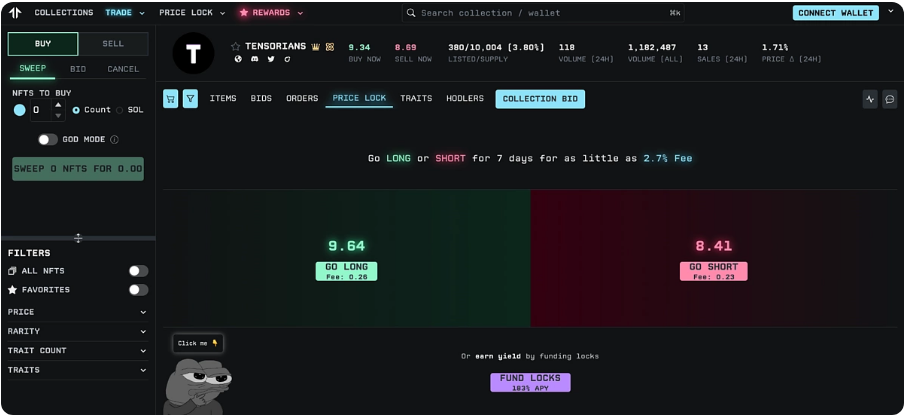Image resolution: width=904 pixels, height=416 pixels.
Task: Click the gold crown badge icon
Action: pyautogui.click(x=315, y=47)
